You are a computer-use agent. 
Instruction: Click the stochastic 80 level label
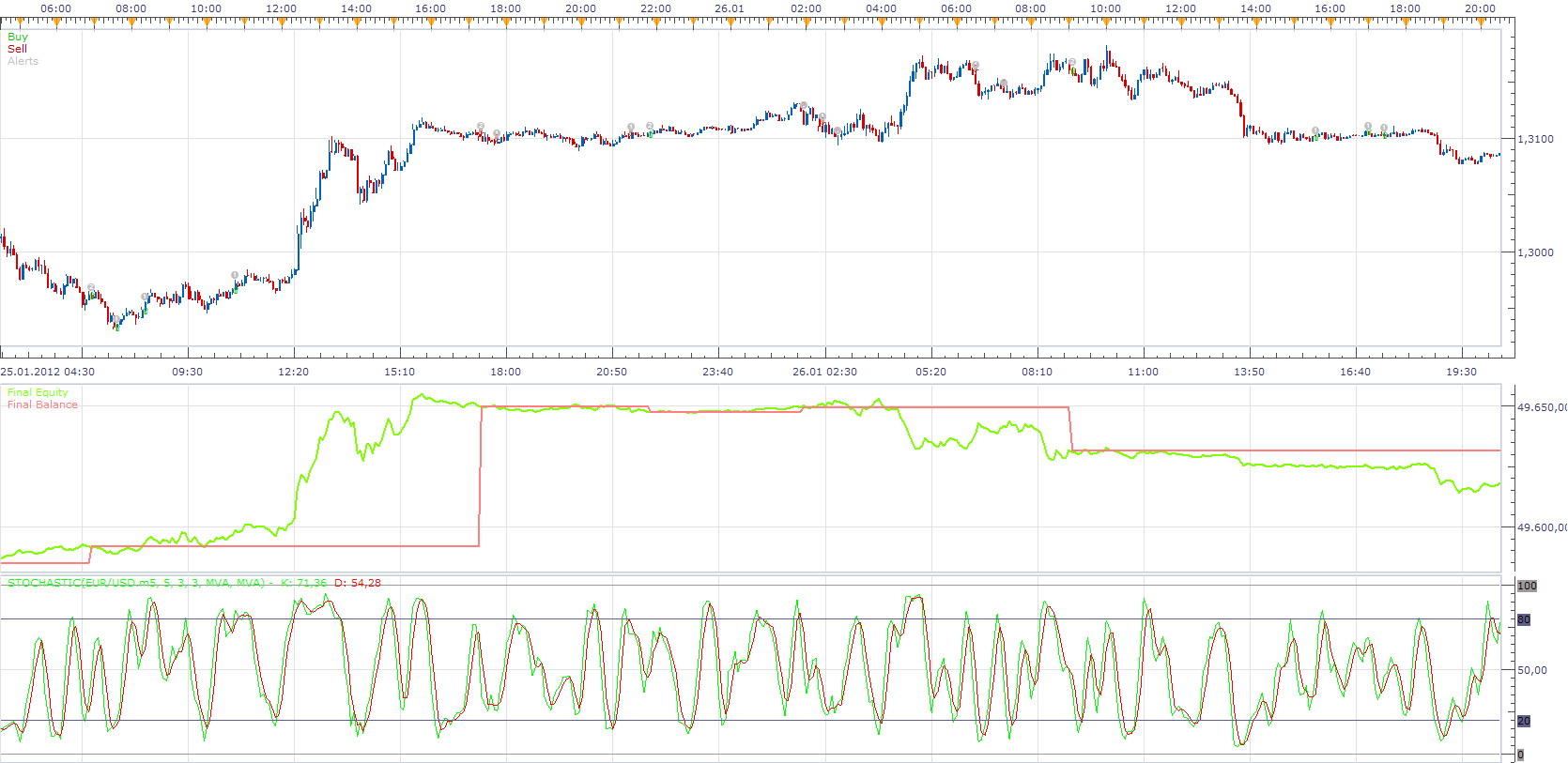(1524, 619)
